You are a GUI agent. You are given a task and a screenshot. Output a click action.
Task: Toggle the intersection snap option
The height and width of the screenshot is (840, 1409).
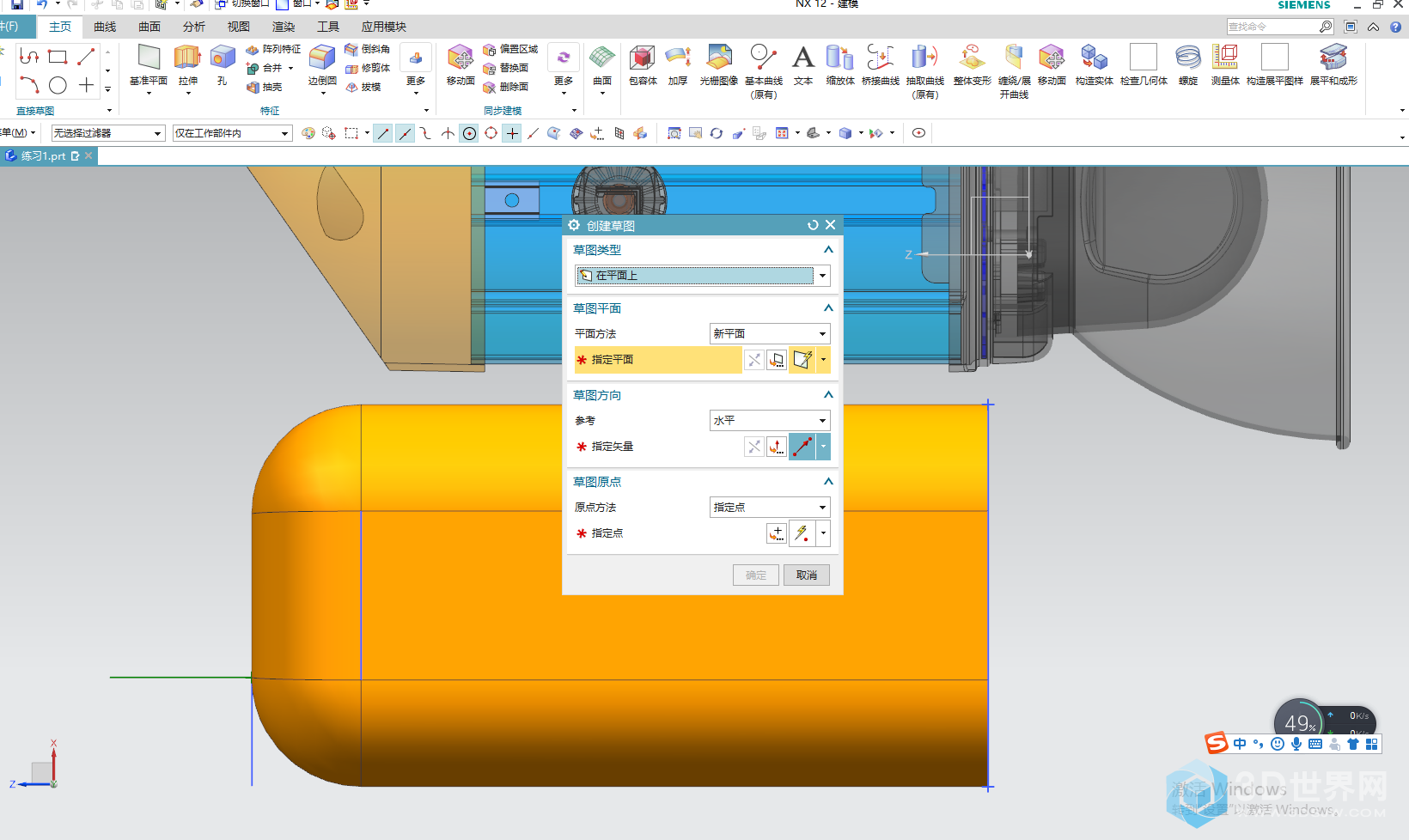click(x=448, y=133)
